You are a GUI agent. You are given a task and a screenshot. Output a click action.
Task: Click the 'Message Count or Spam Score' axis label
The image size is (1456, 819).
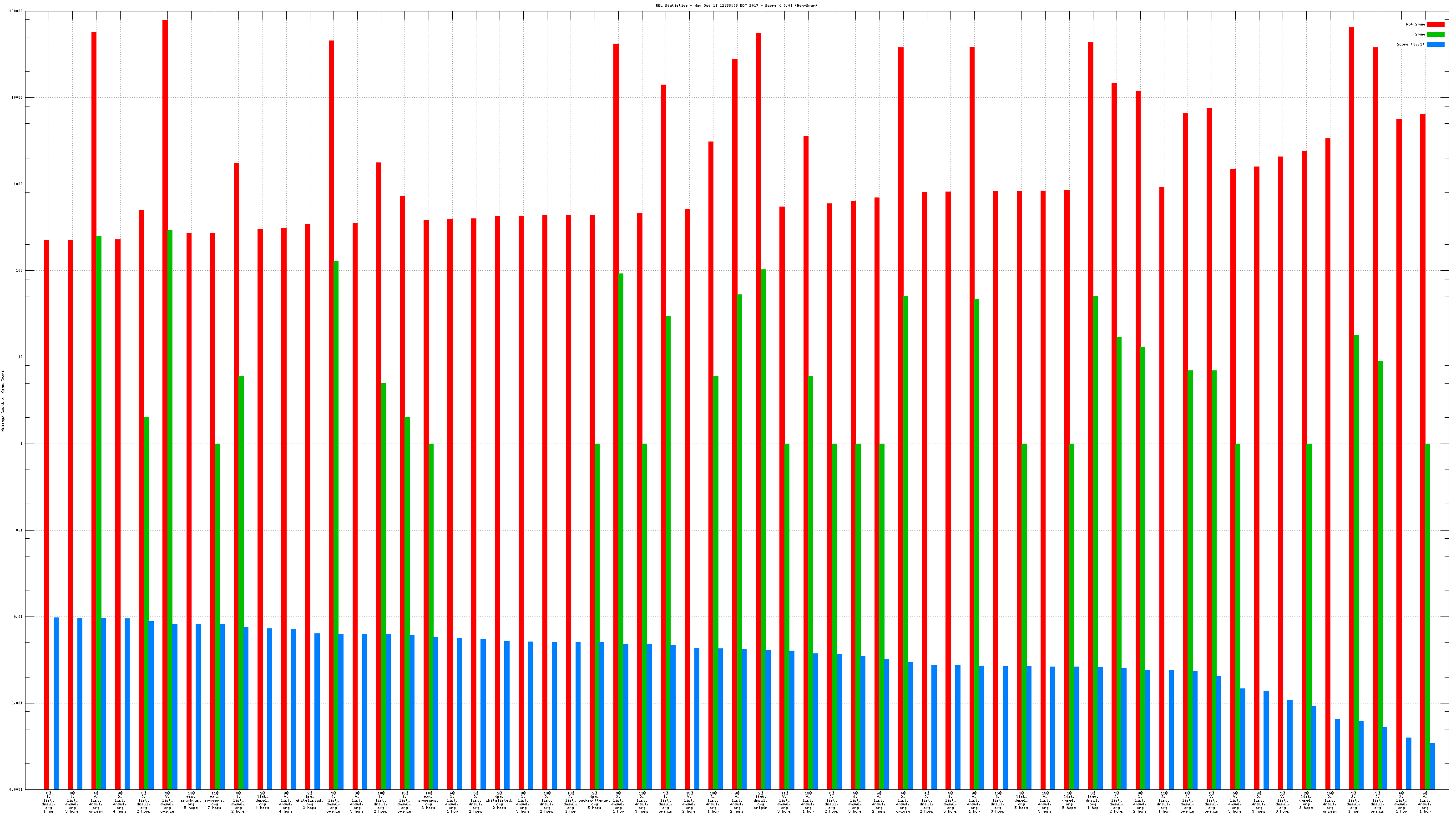click(x=3, y=401)
